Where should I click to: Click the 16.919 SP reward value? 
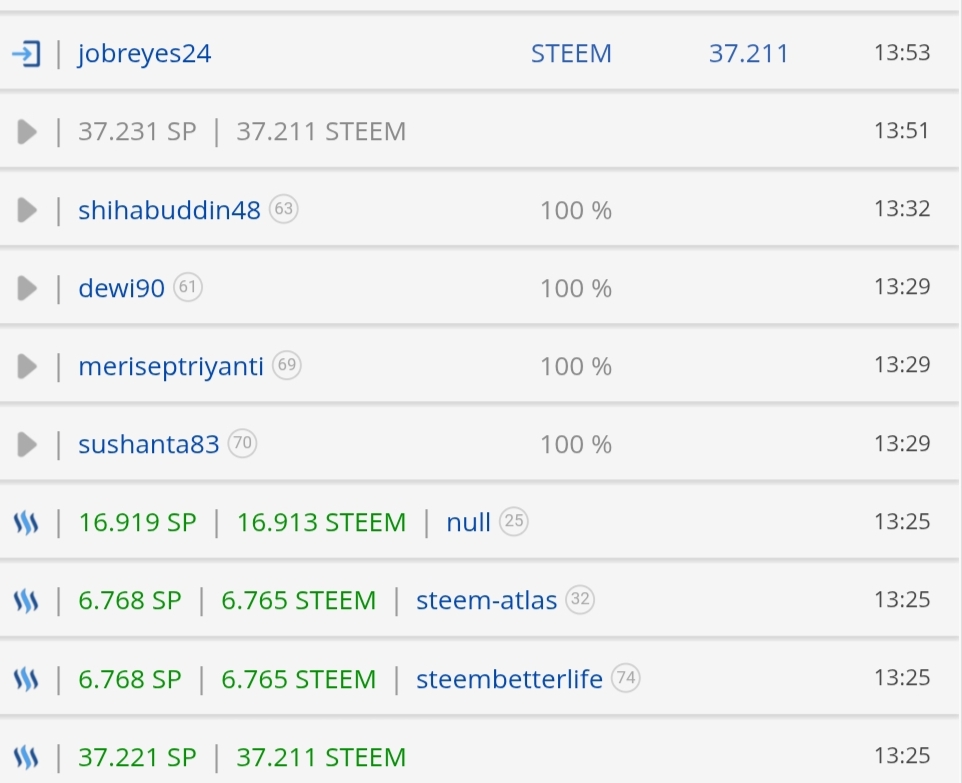point(137,523)
